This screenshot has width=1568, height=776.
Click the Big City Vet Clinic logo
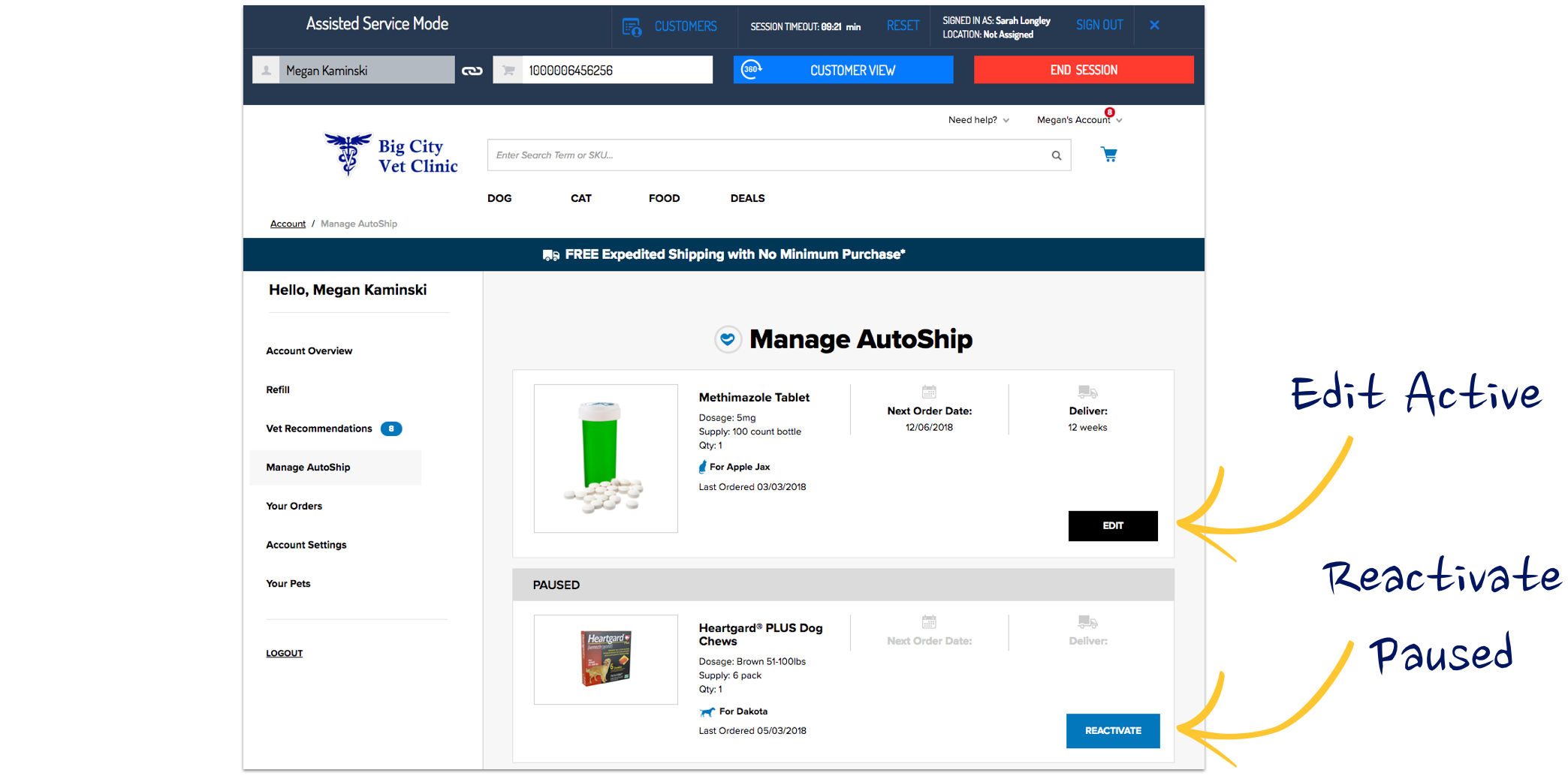pos(391,155)
